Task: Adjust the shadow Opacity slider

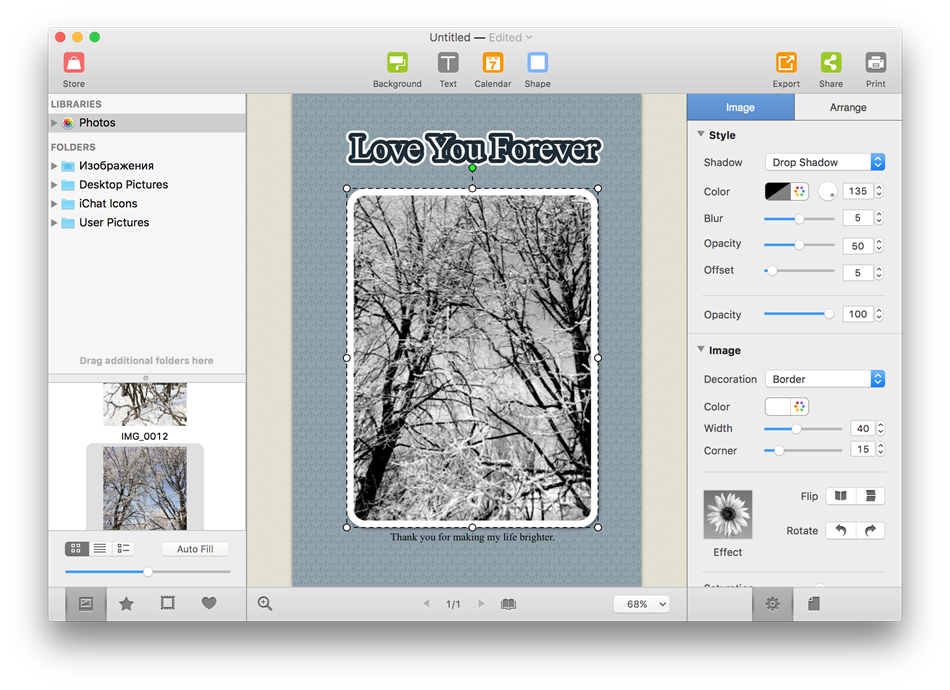Action: pos(799,245)
